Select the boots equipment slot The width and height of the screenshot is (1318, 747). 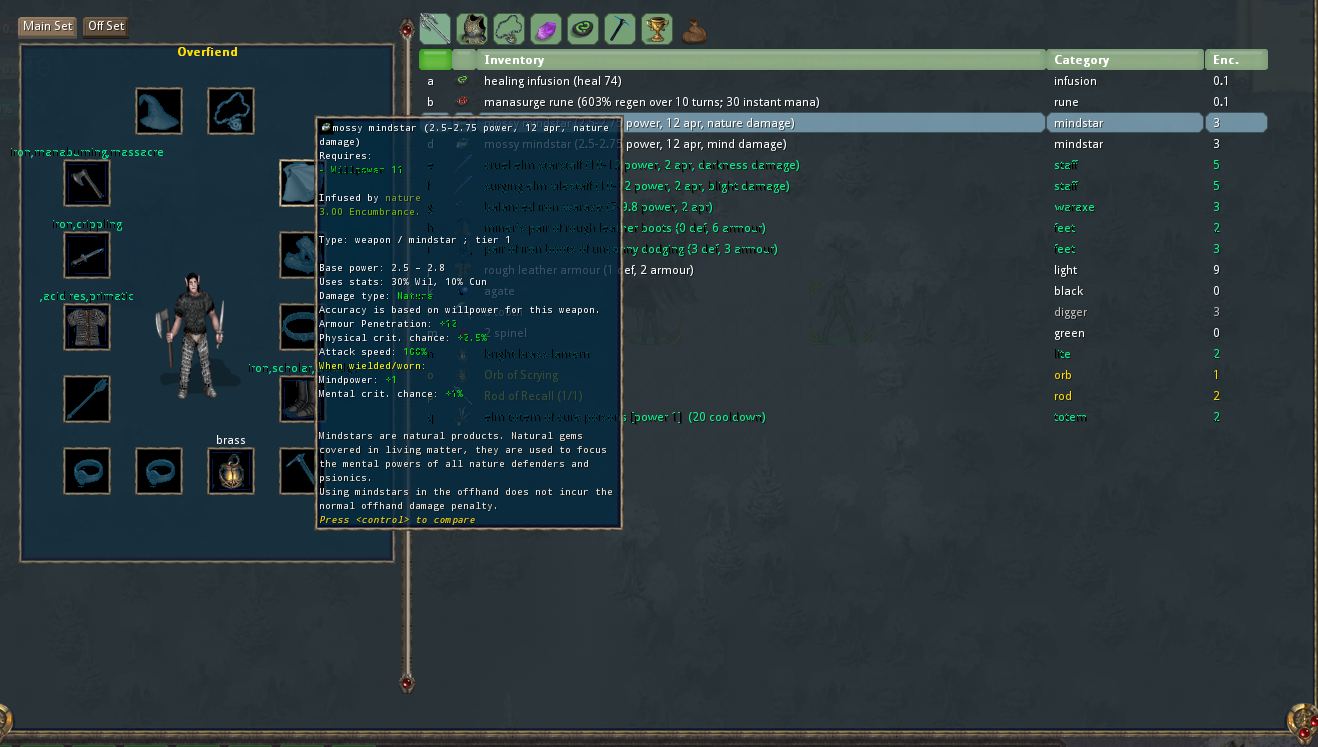(298, 399)
